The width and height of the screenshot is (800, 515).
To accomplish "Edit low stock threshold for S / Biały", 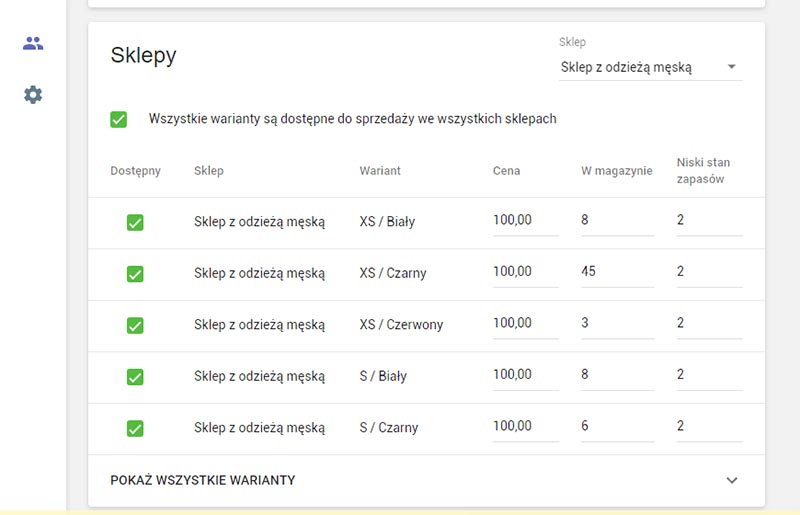I will click(709, 376).
